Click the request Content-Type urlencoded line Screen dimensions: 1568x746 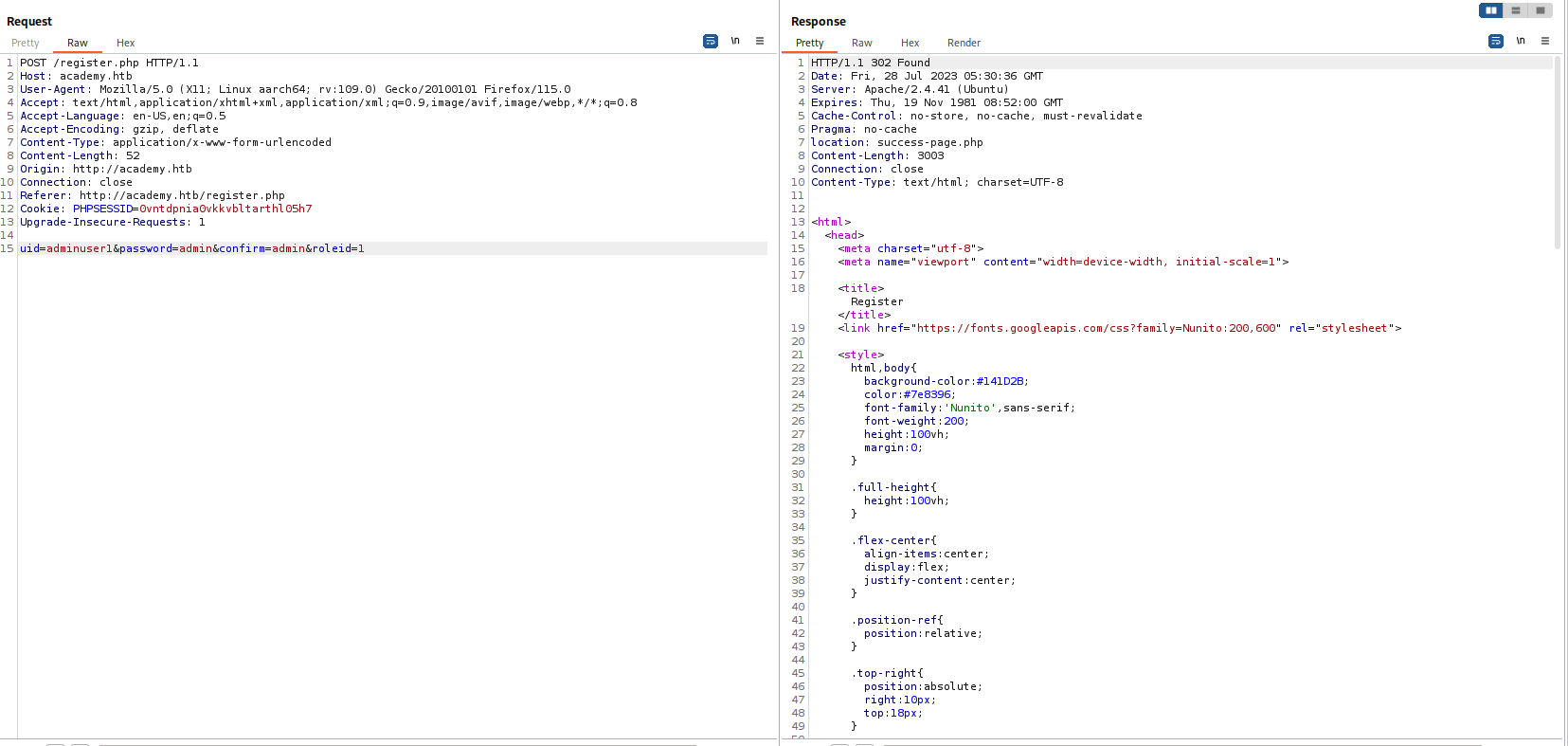[175, 142]
